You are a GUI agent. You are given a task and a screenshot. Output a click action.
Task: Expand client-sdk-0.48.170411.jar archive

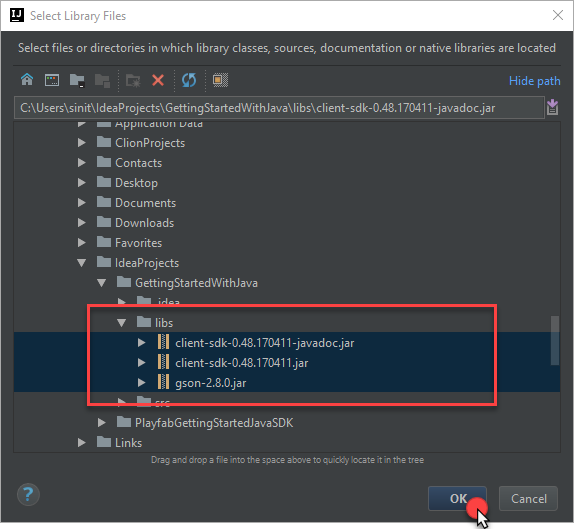pos(141,363)
